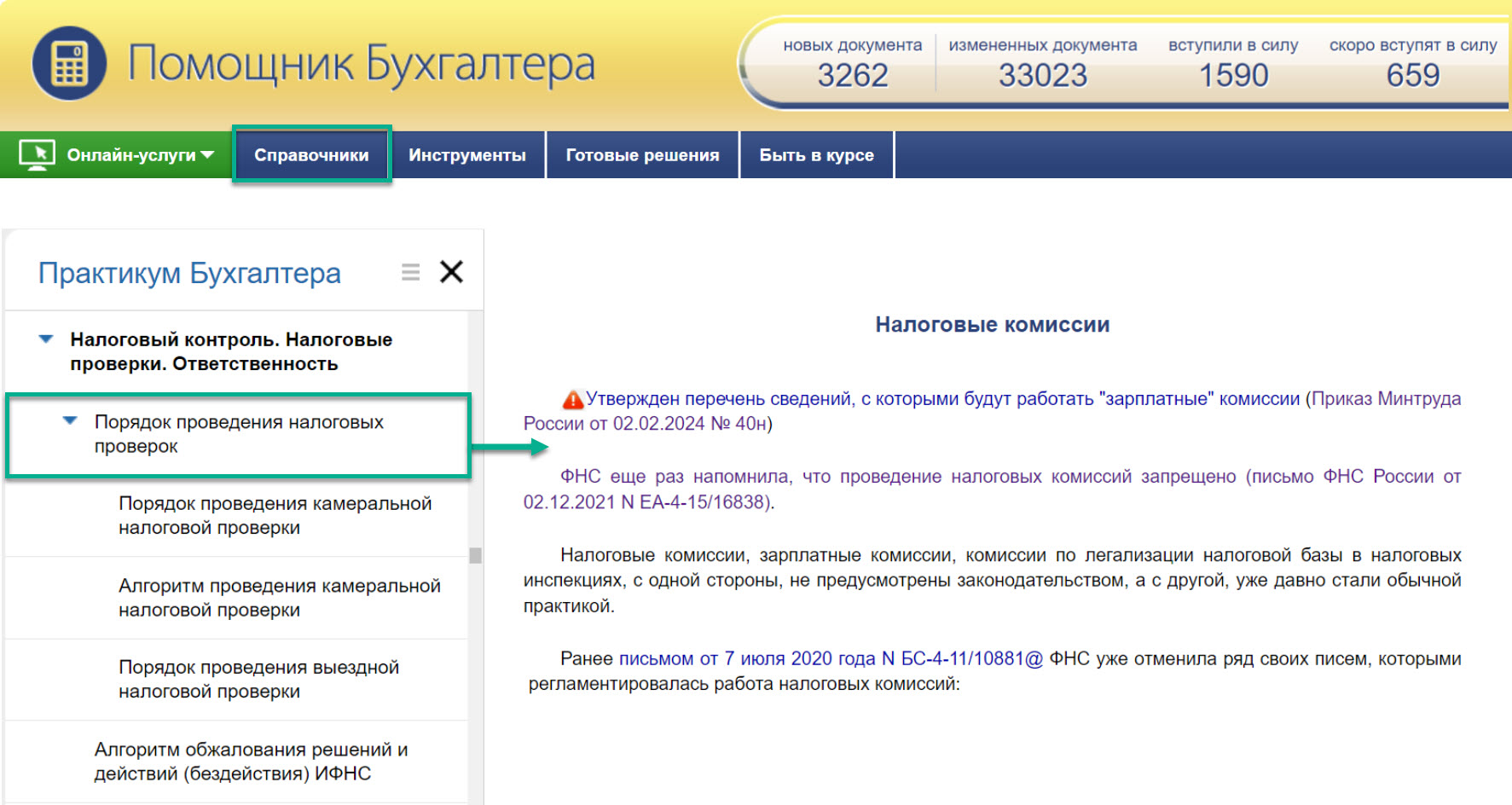
Task: Open the Практикум panel hamburger menu
Action: [410, 272]
